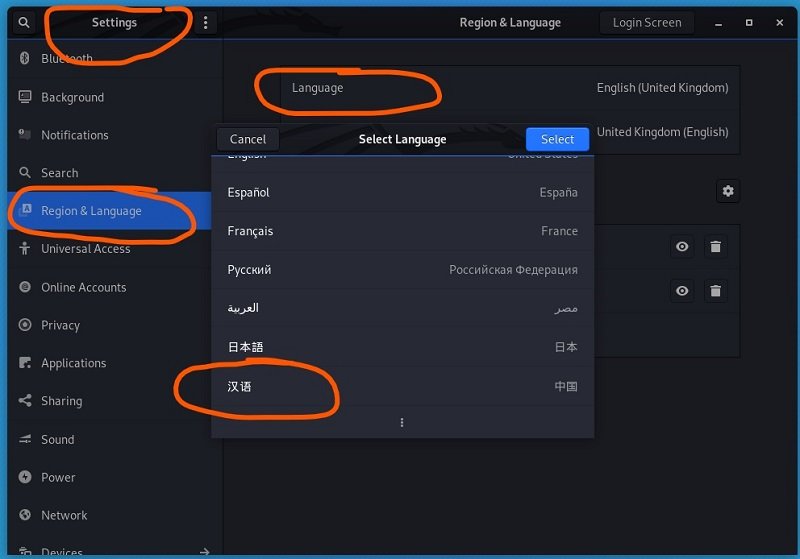The height and width of the screenshot is (559, 800).
Task: Open the input sources gear options
Action: [727, 191]
